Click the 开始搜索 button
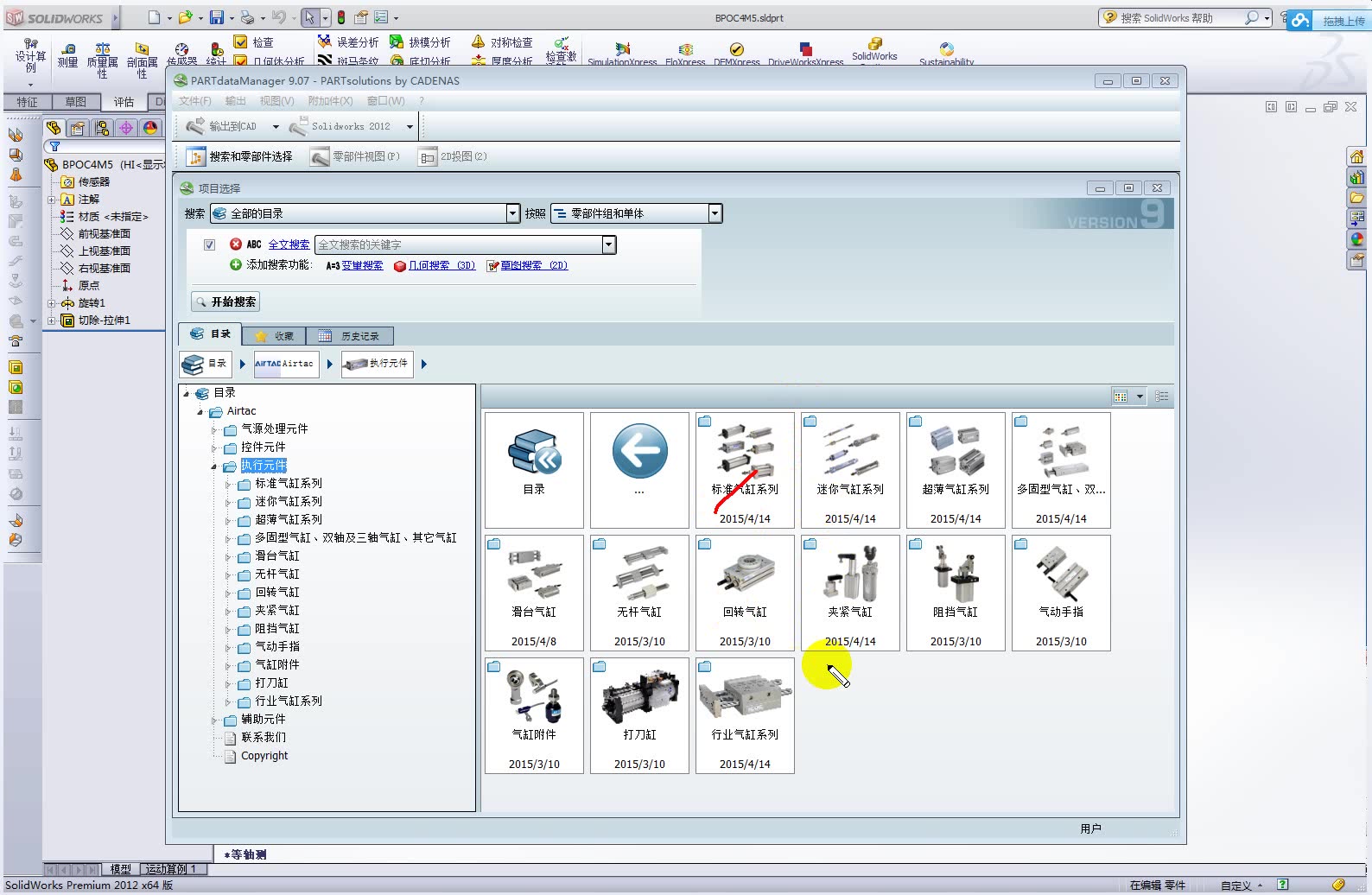The height and width of the screenshot is (895, 1372). point(225,302)
